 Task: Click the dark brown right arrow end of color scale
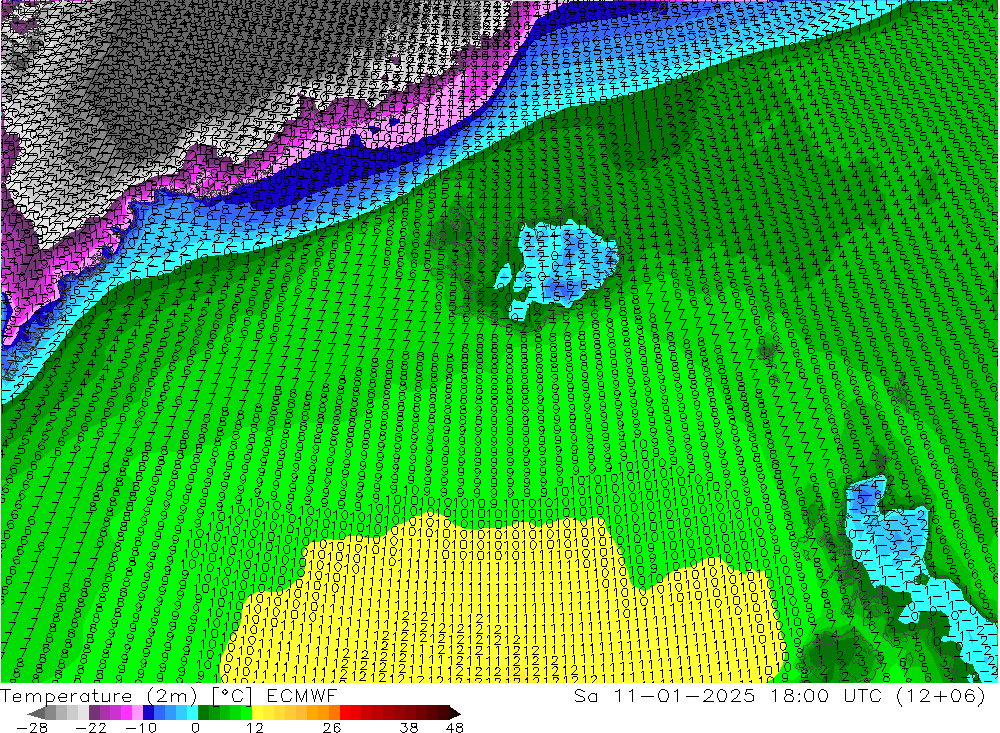coord(455,713)
